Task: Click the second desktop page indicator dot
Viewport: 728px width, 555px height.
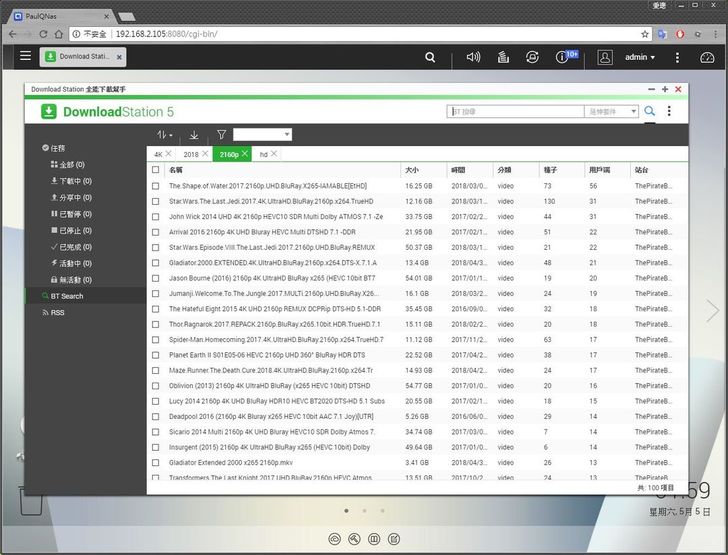Action: click(x=364, y=510)
